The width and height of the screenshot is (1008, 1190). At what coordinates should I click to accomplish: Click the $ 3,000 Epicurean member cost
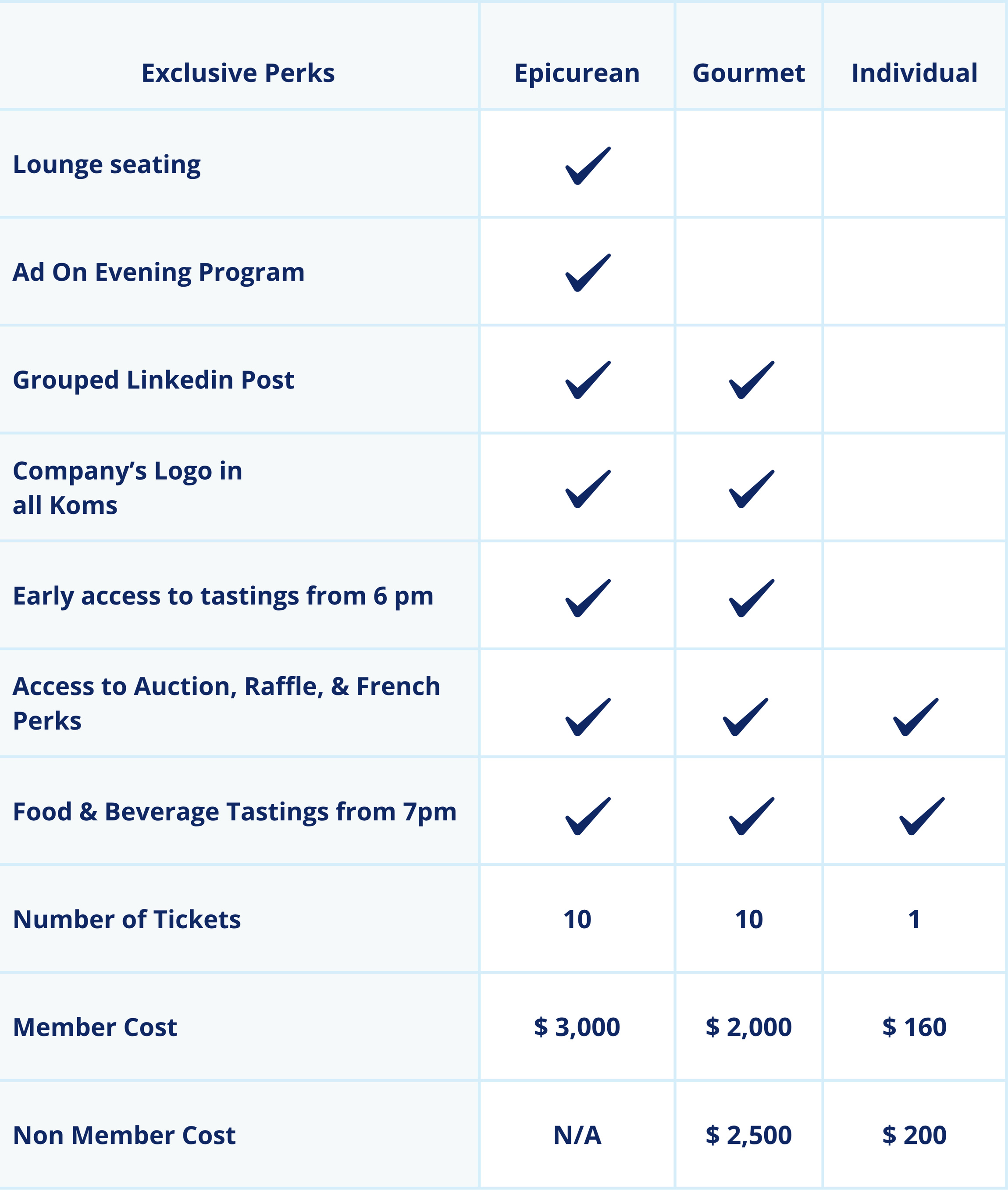577,1027
